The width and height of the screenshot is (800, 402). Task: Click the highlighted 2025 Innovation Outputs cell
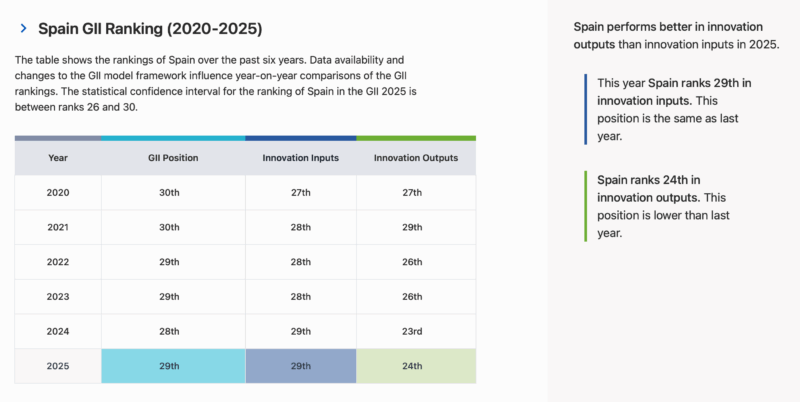click(x=415, y=366)
